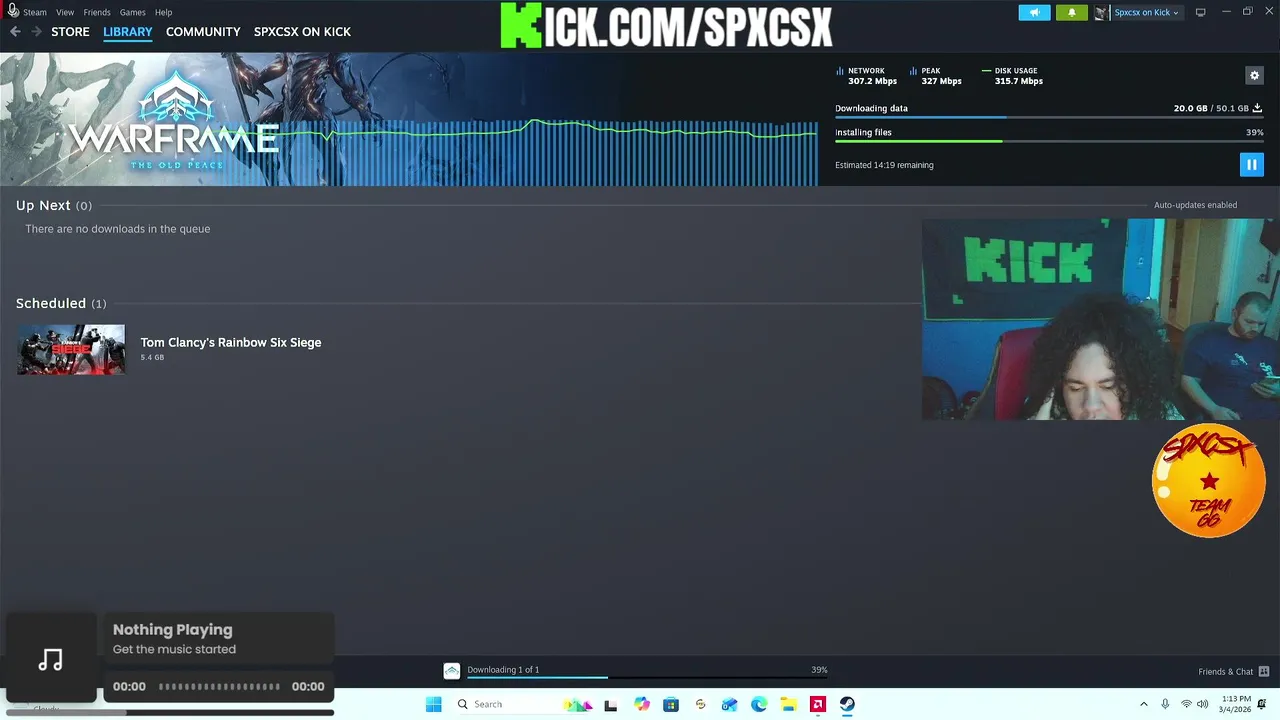Click the Downloading 1 of 1 status
This screenshot has height=720, width=1280.
click(x=503, y=670)
